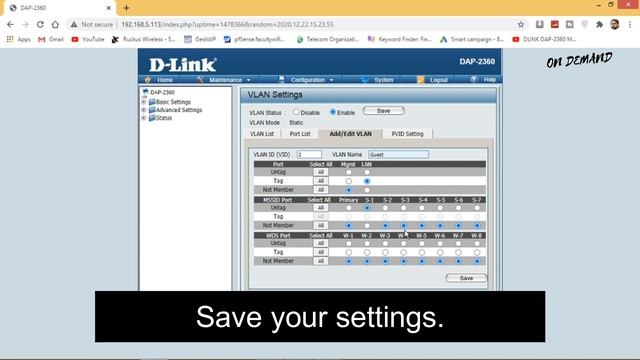Image resolution: width=640 pixels, height=360 pixels.
Task: Select Untag radio for LAN port
Action: coord(367,172)
